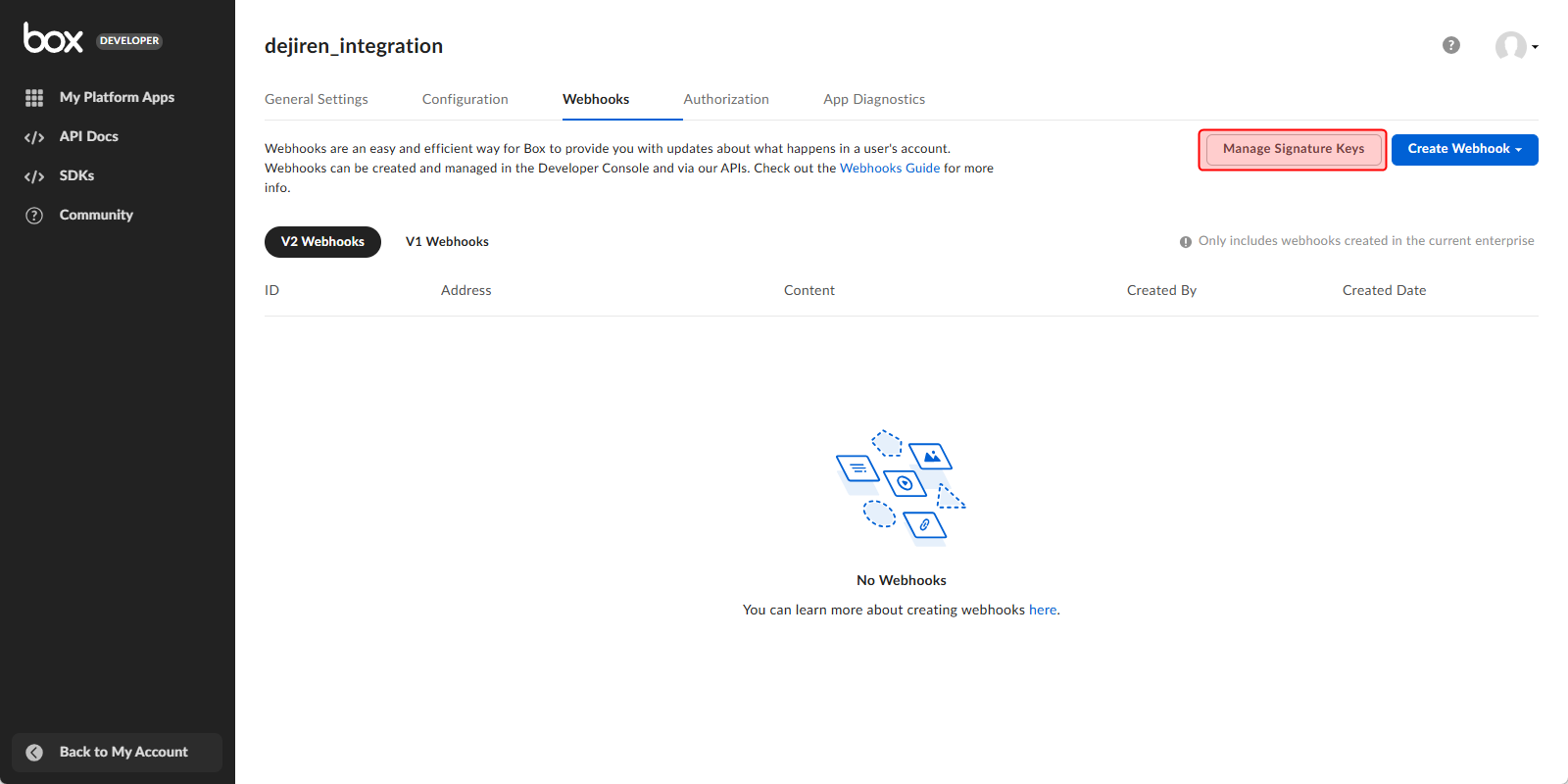Open the Webhooks Guide link
This screenshot has width=1568, height=784.
point(890,169)
